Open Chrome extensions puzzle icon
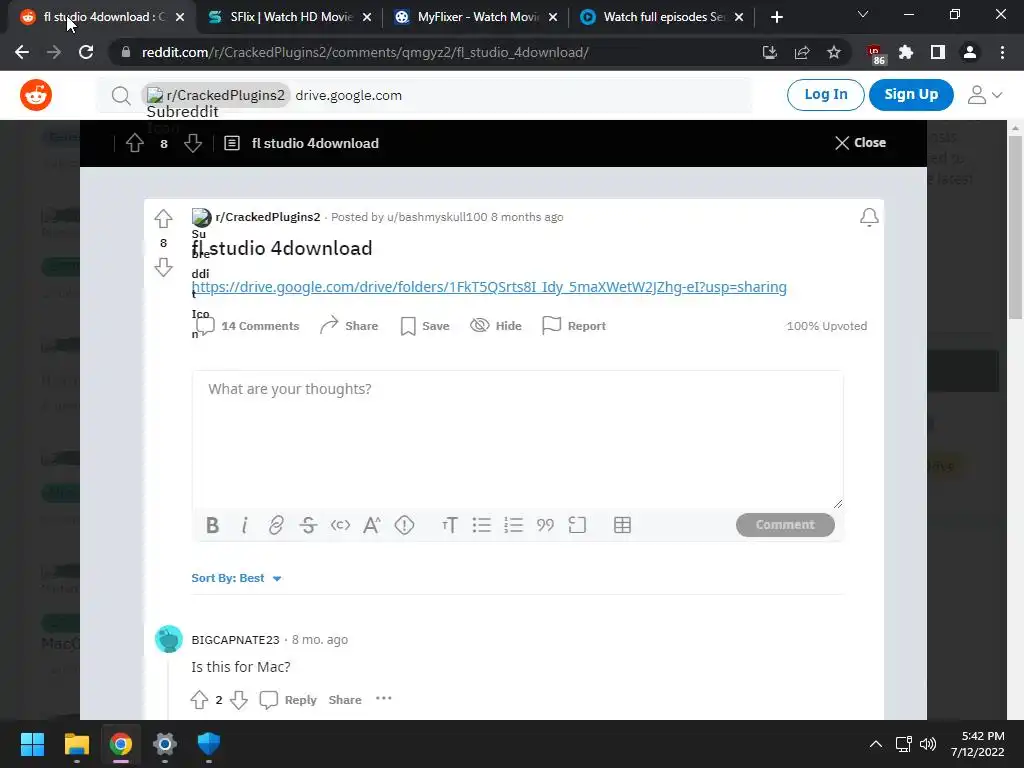Image resolution: width=1024 pixels, height=768 pixels. pyautogui.click(x=906, y=52)
